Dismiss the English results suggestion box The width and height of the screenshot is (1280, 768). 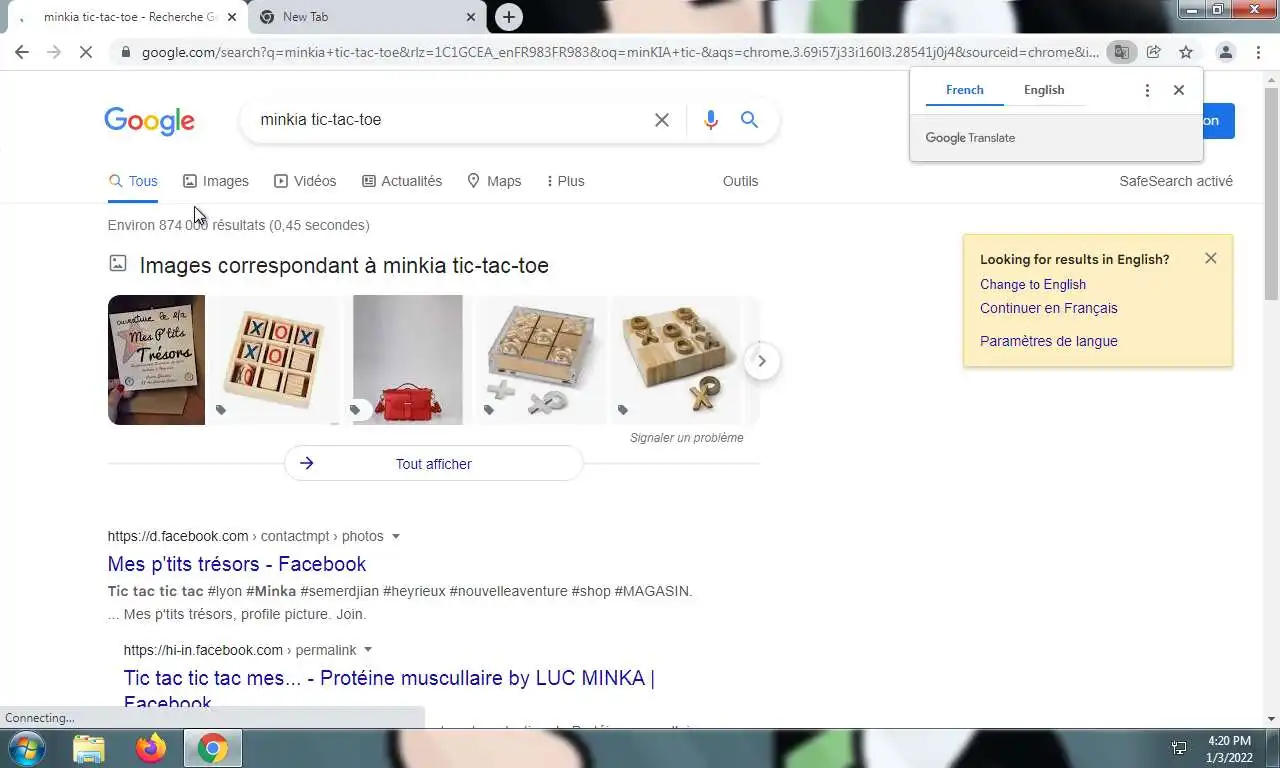pos(1211,258)
